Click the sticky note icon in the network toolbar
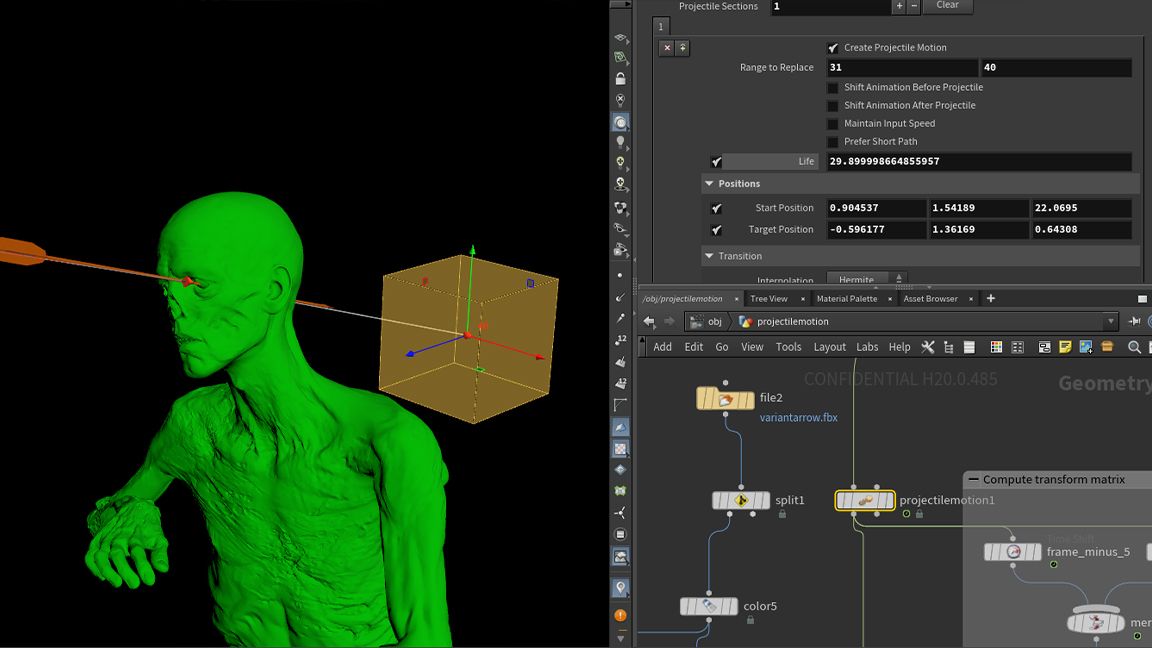This screenshot has height=648, width=1152. [1065, 347]
